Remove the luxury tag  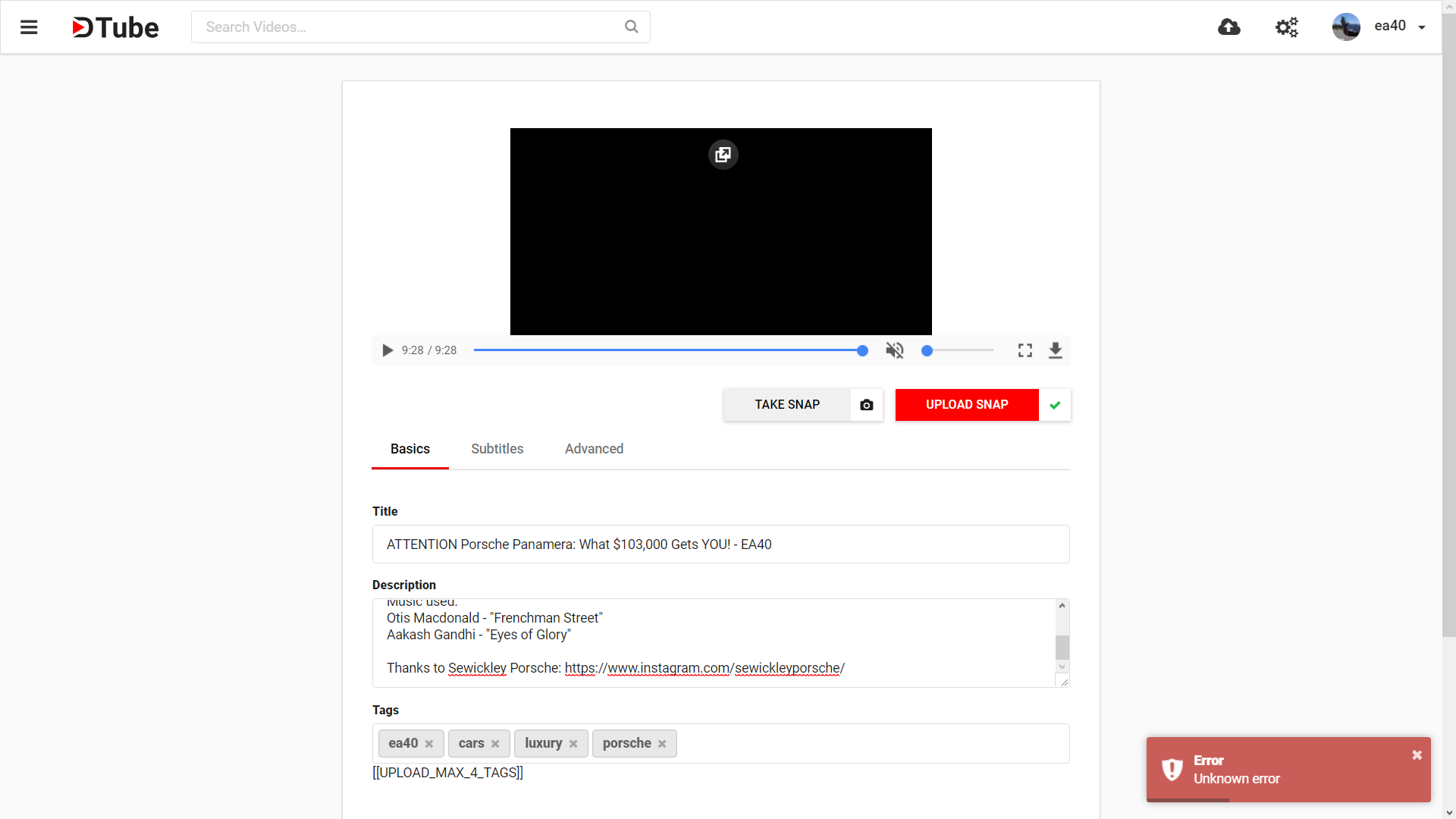[x=573, y=744]
